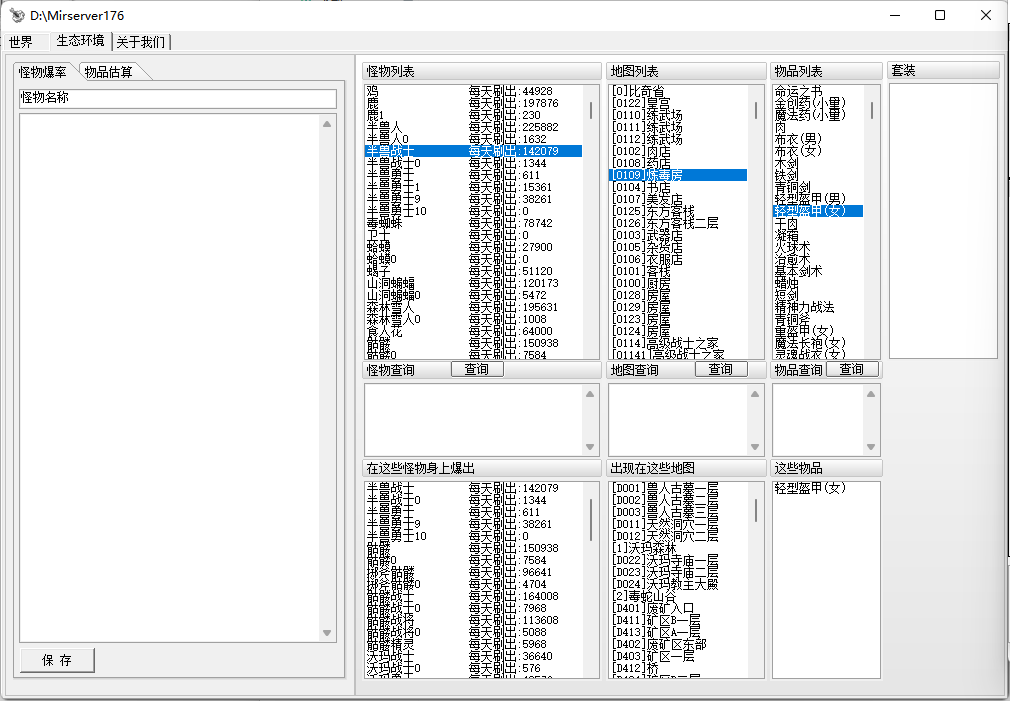Select 骷髅战将 with 113608 in drop list
Screen dimensions: 1010x701
[x=473, y=620]
